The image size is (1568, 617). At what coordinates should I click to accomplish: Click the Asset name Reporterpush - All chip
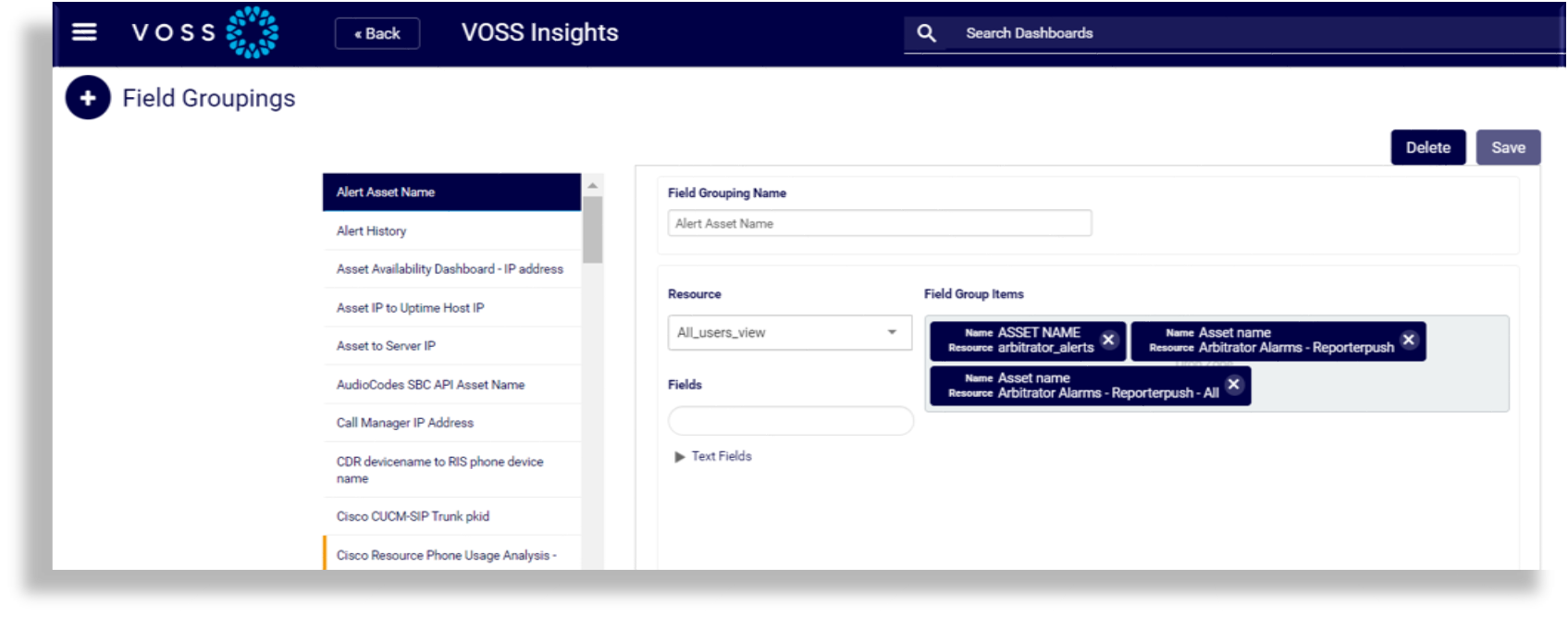coord(1091,386)
